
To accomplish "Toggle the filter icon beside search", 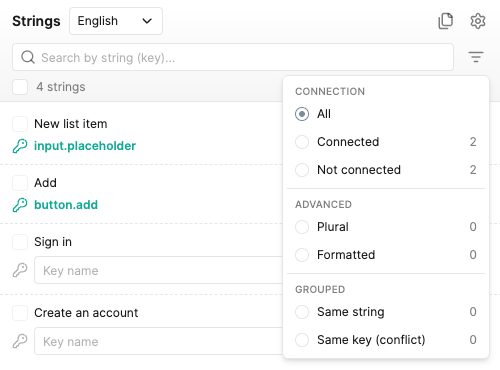I will coord(476,57).
